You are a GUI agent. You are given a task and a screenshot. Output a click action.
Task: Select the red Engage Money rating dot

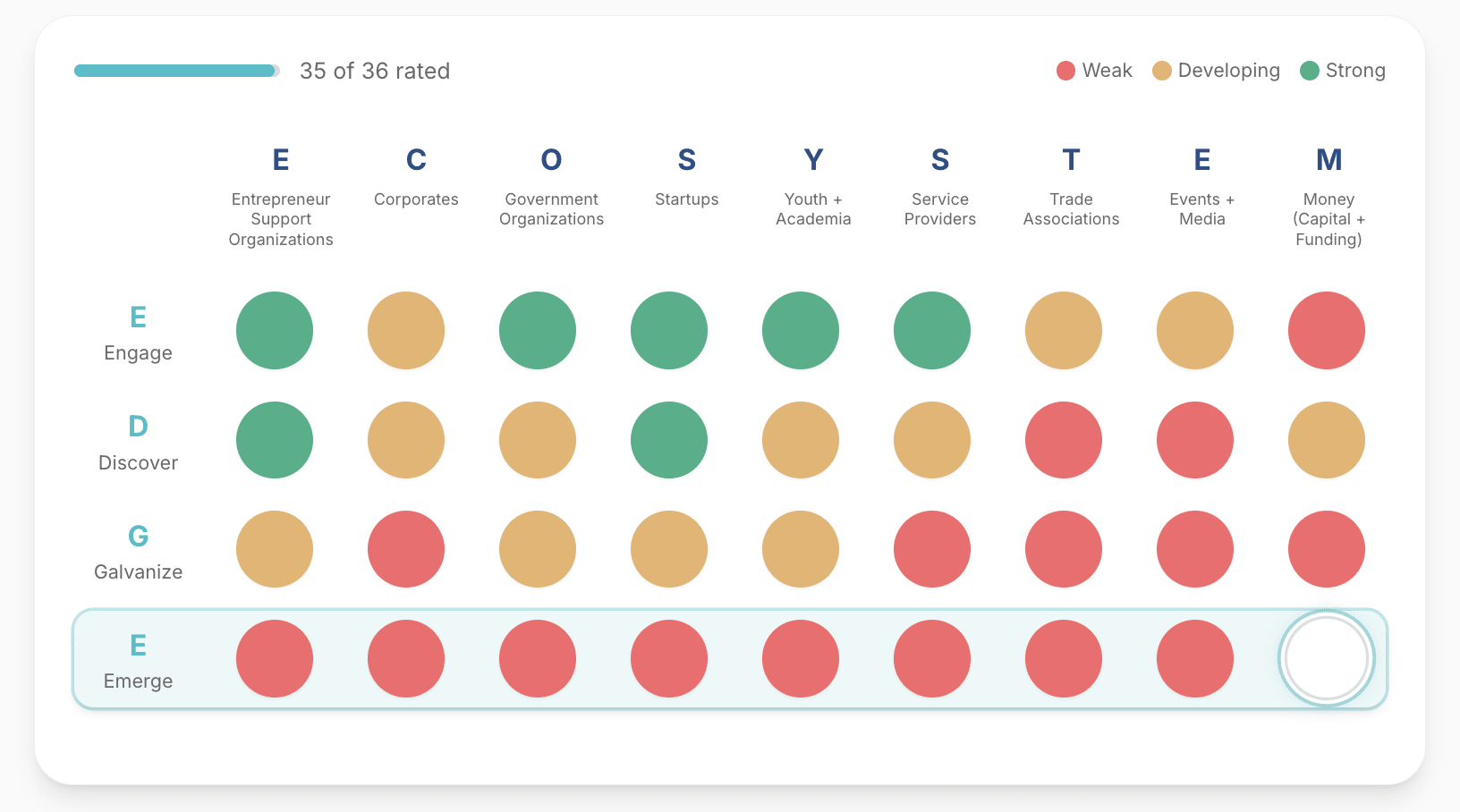1326,330
